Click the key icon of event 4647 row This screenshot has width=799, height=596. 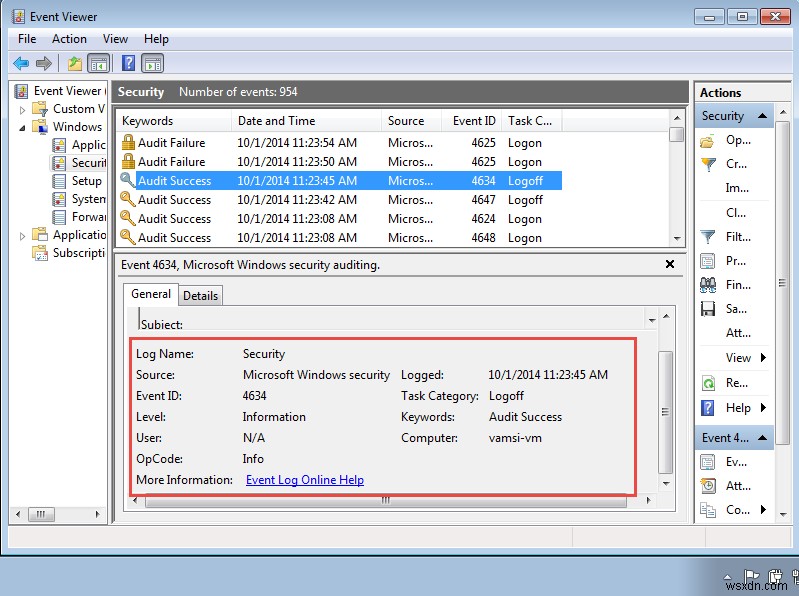click(x=127, y=199)
